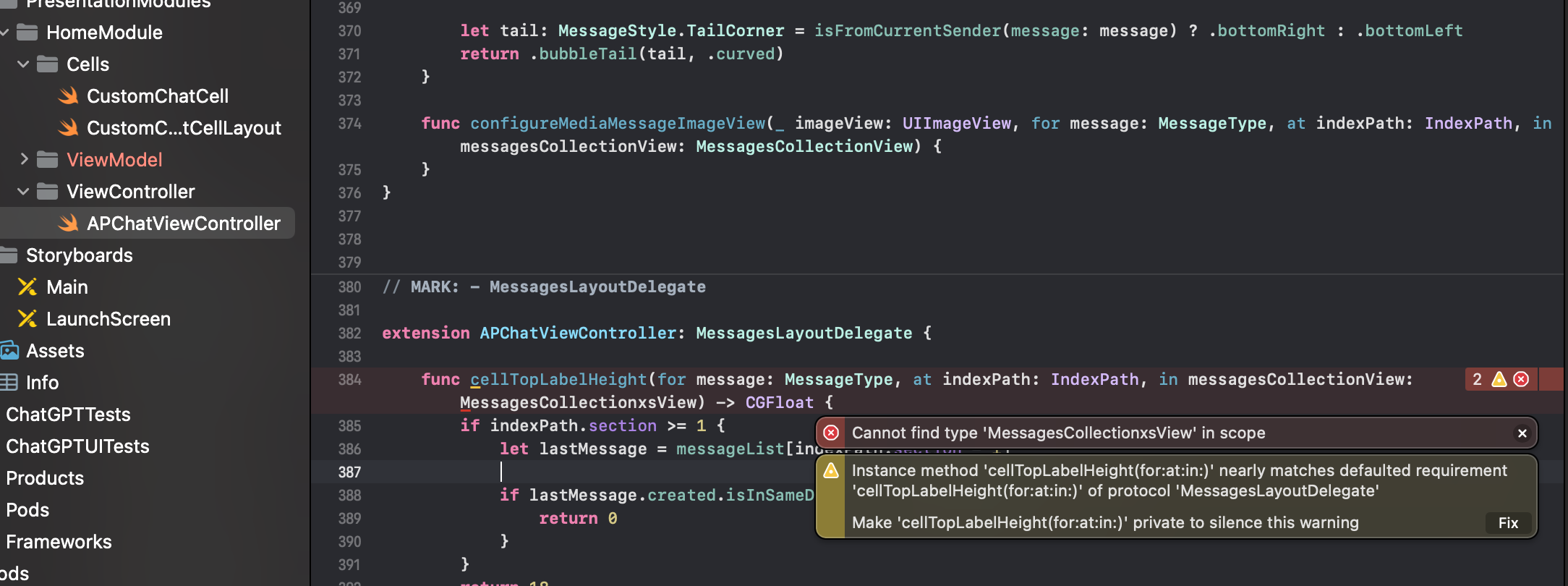1568x586 pixels.
Task: Click line number 384 in the gutter
Action: pyautogui.click(x=349, y=380)
